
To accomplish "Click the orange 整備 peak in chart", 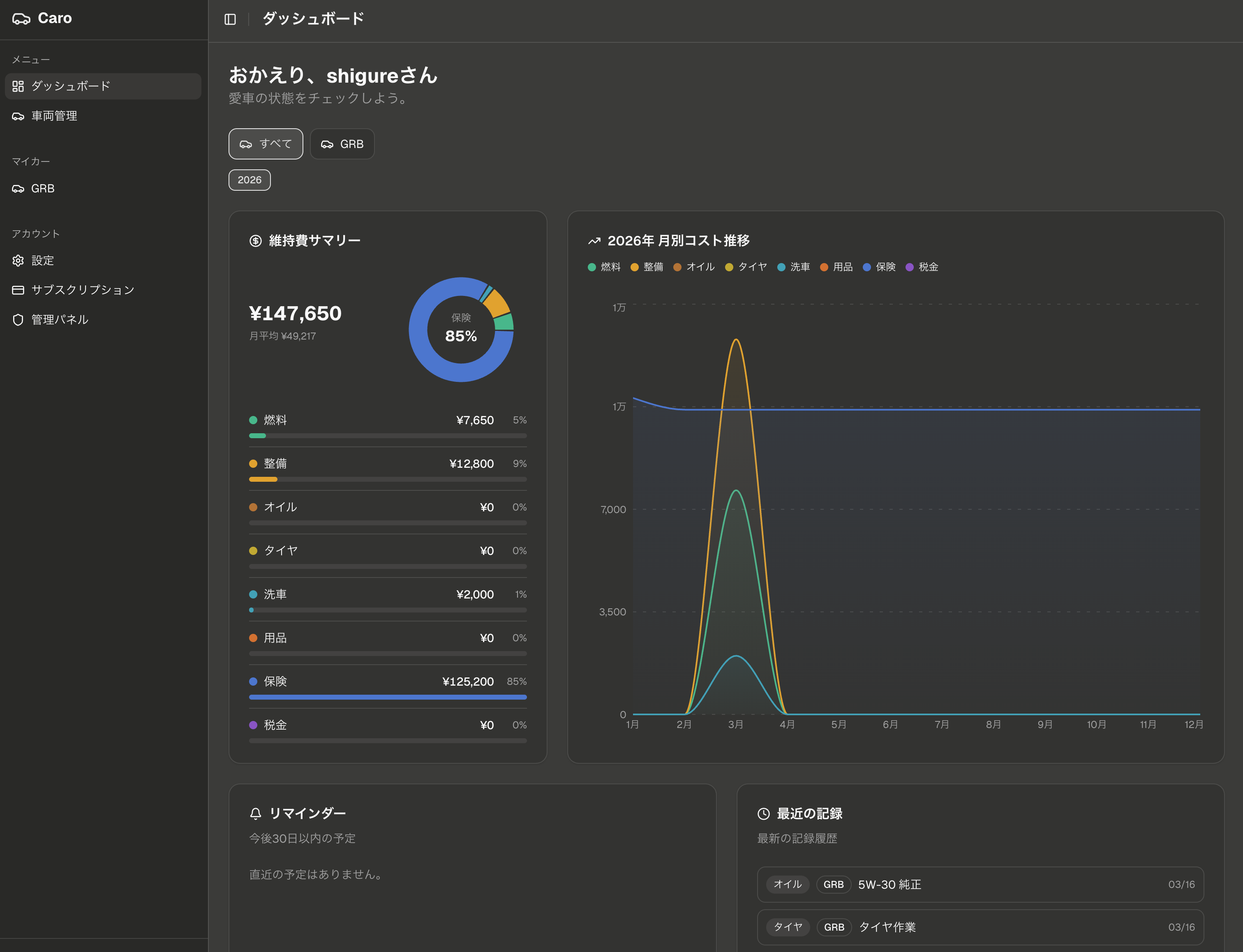I will 735,340.
